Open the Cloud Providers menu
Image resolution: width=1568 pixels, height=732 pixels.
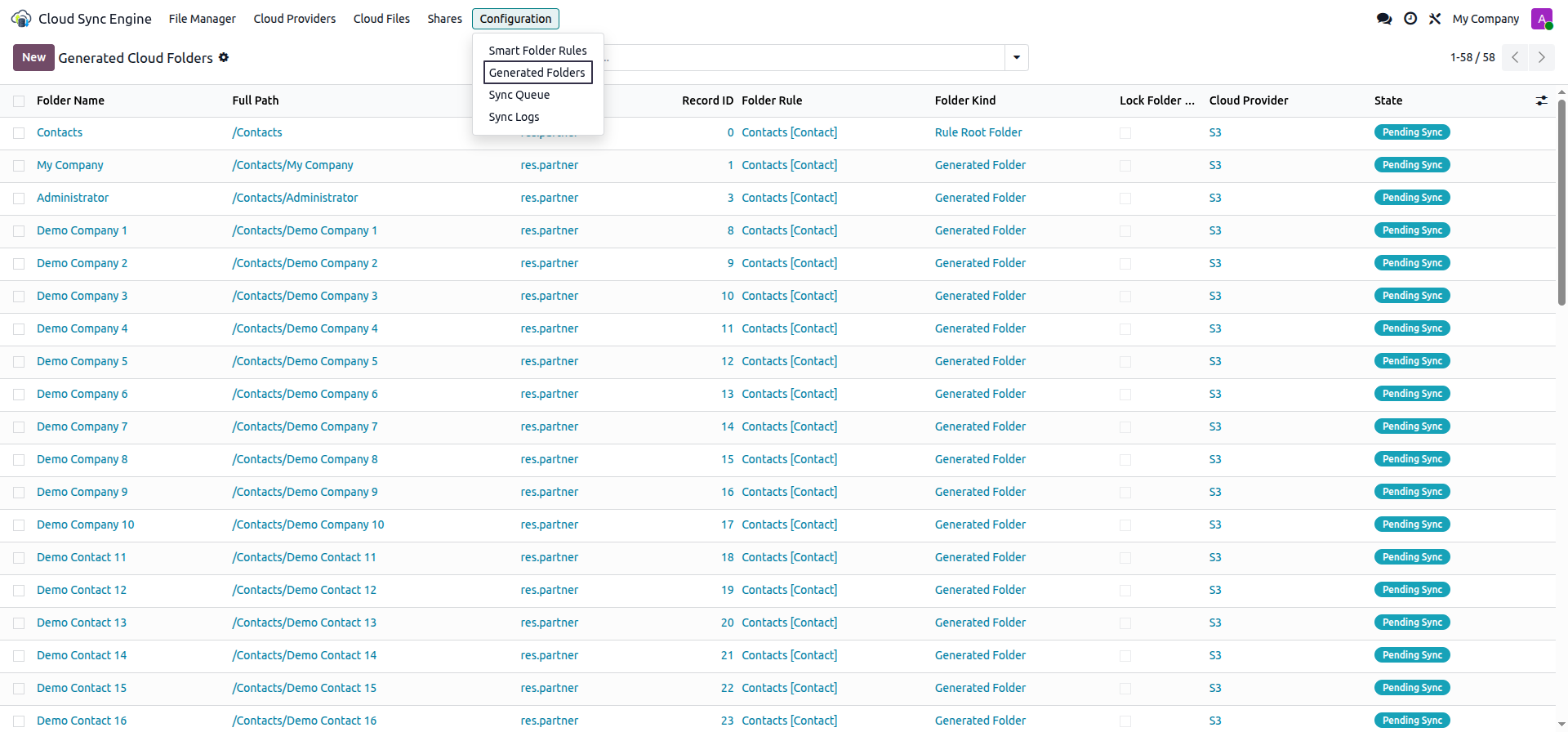pos(295,19)
